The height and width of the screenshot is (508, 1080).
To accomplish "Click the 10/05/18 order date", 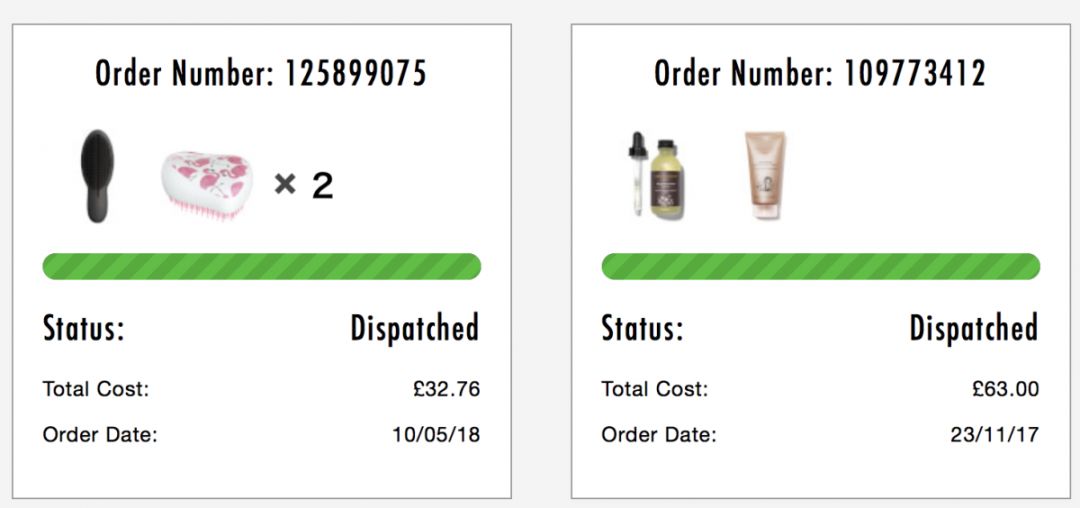I will point(437,435).
